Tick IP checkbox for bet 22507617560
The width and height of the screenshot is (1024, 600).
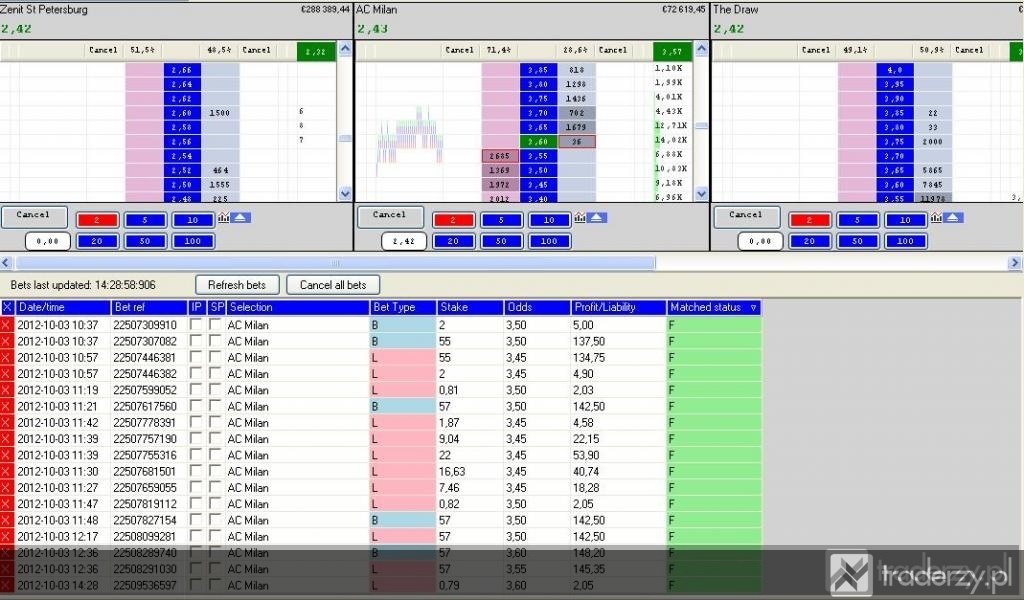pyautogui.click(x=195, y=406)
